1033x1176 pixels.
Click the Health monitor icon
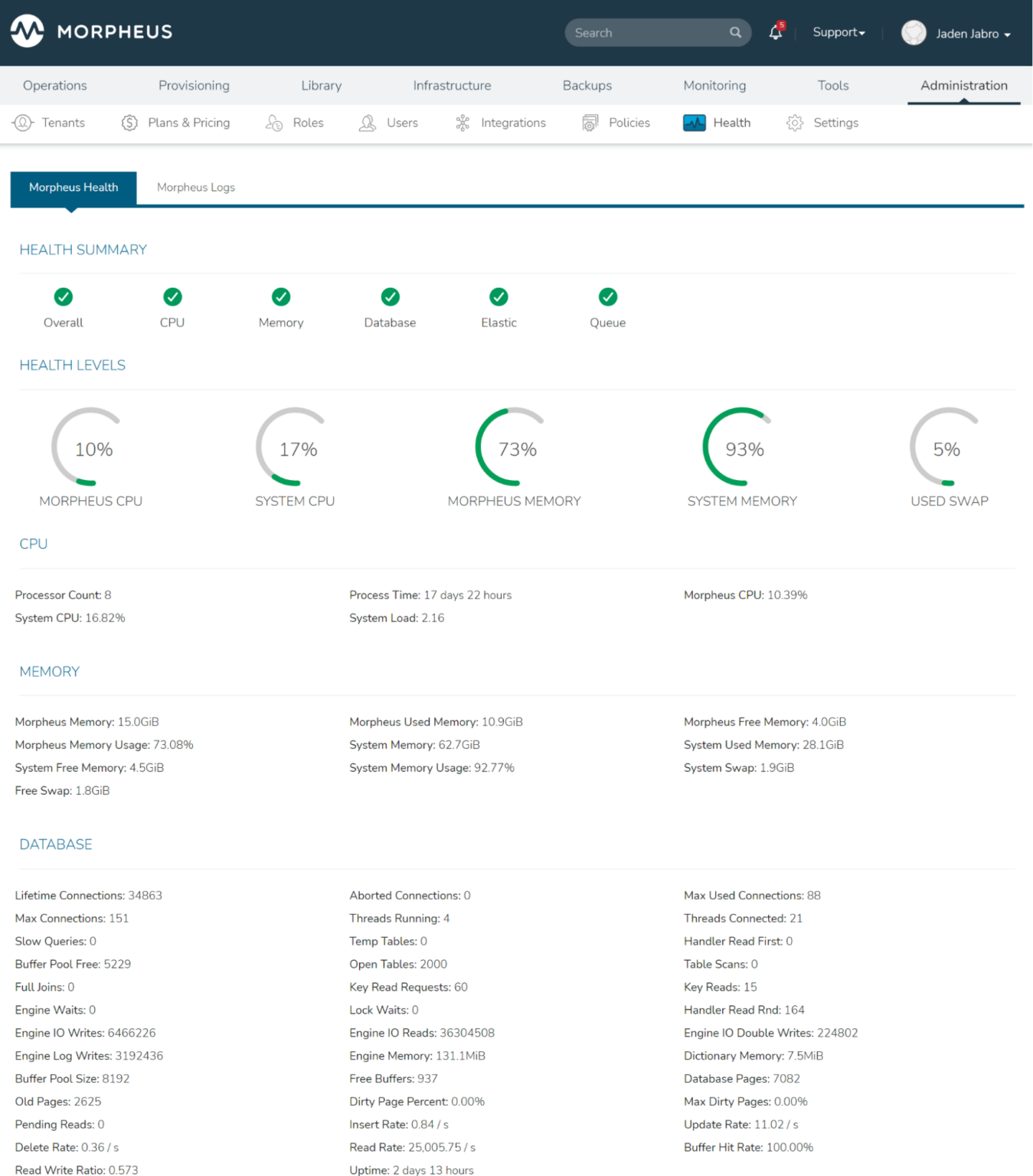pyautogui.click(x=694, y=122)
